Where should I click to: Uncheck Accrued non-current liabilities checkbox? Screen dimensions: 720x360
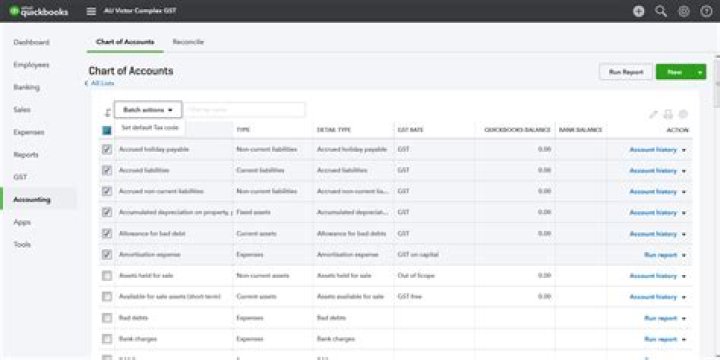[x=107, y=191]
